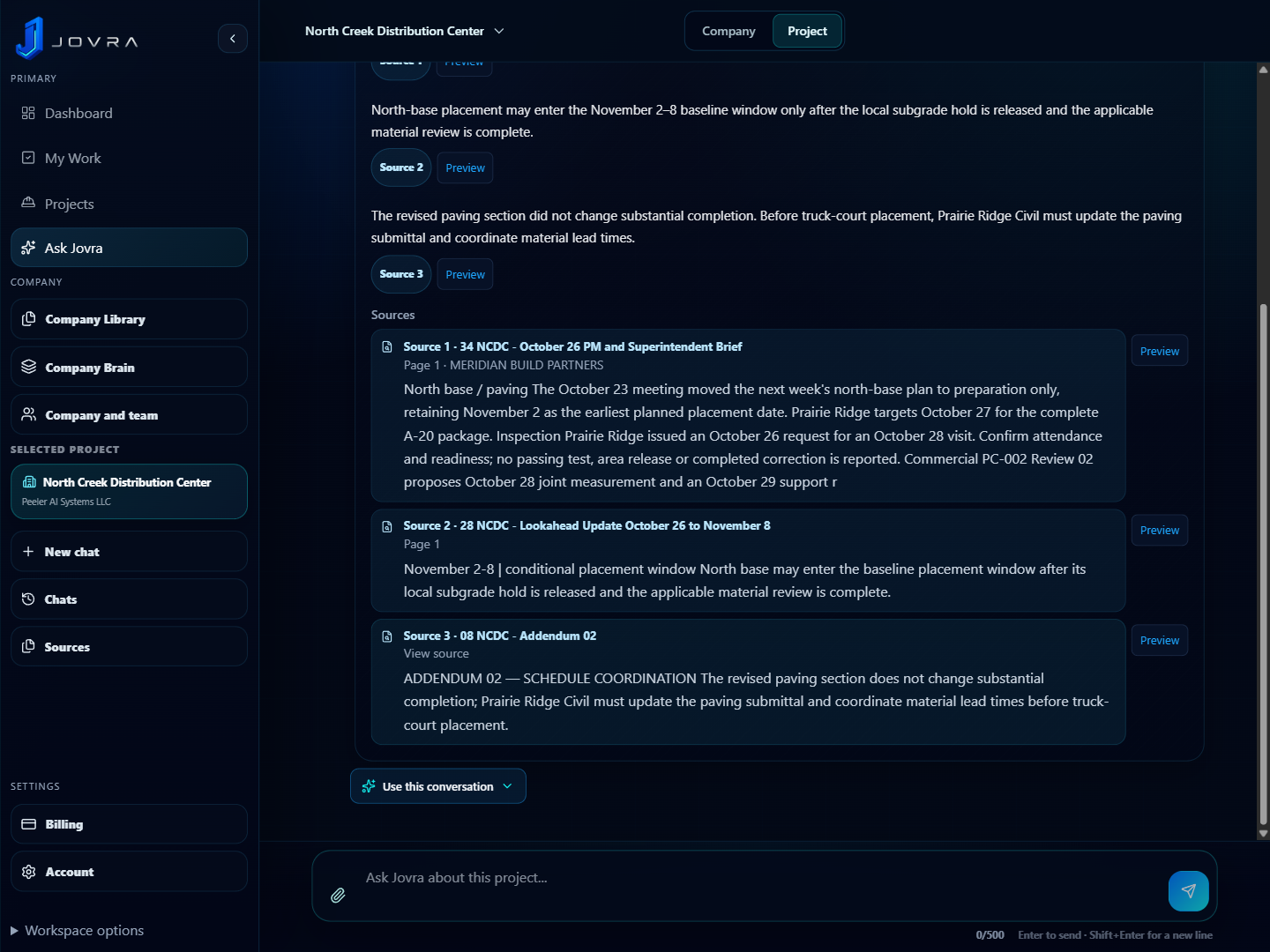Select Project scope toggle

[x=807, y=31]
